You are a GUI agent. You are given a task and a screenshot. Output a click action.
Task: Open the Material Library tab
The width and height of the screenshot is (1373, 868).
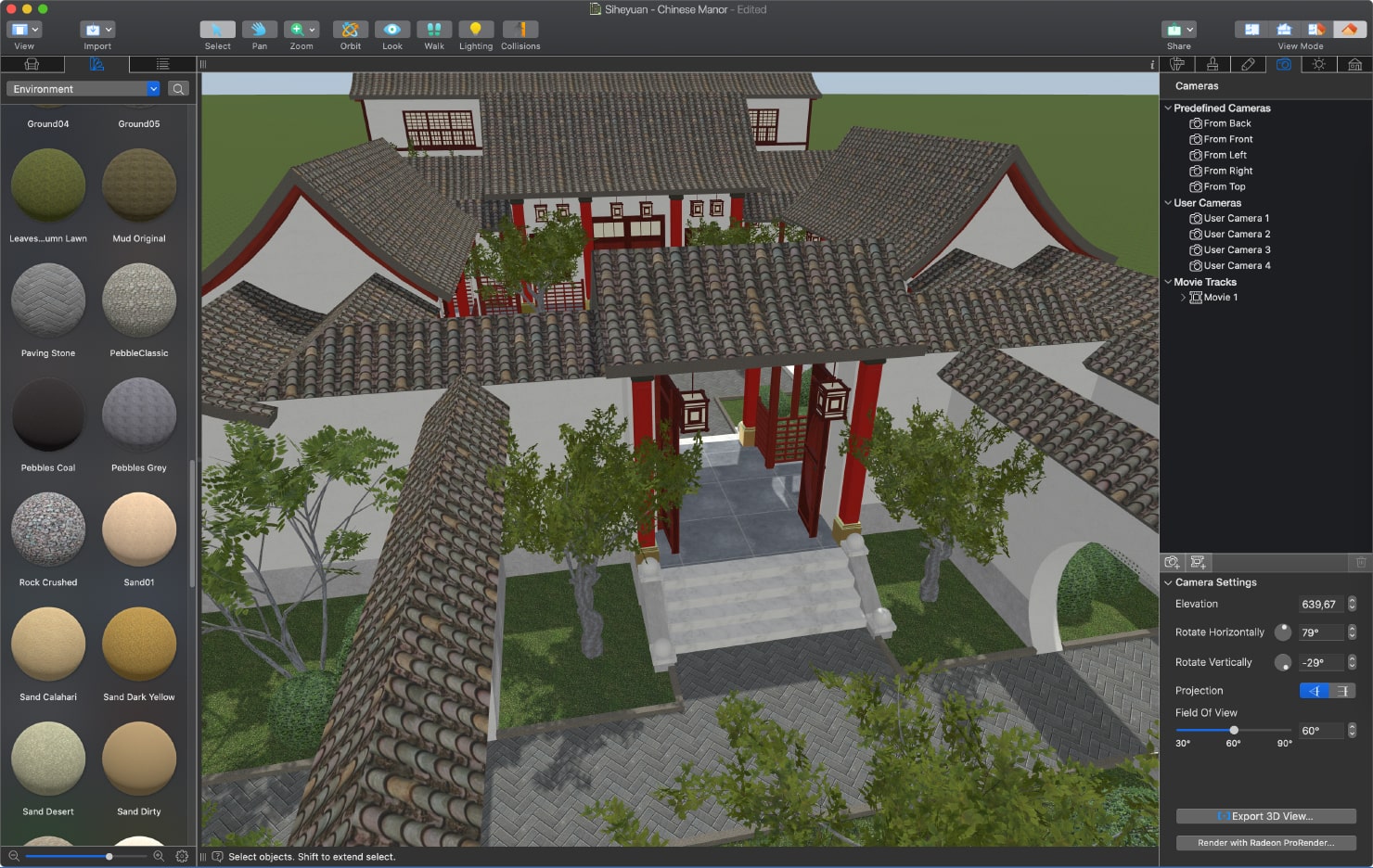(x=96, y=64)
